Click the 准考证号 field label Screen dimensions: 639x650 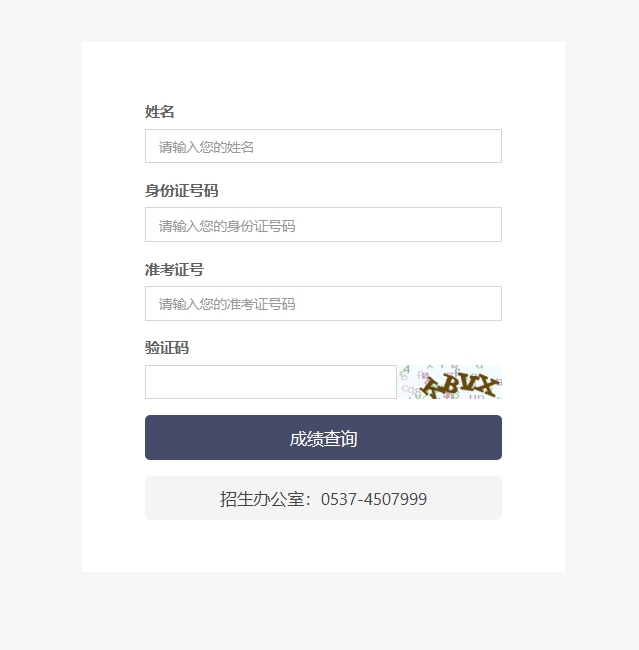(x=174, y=269)
